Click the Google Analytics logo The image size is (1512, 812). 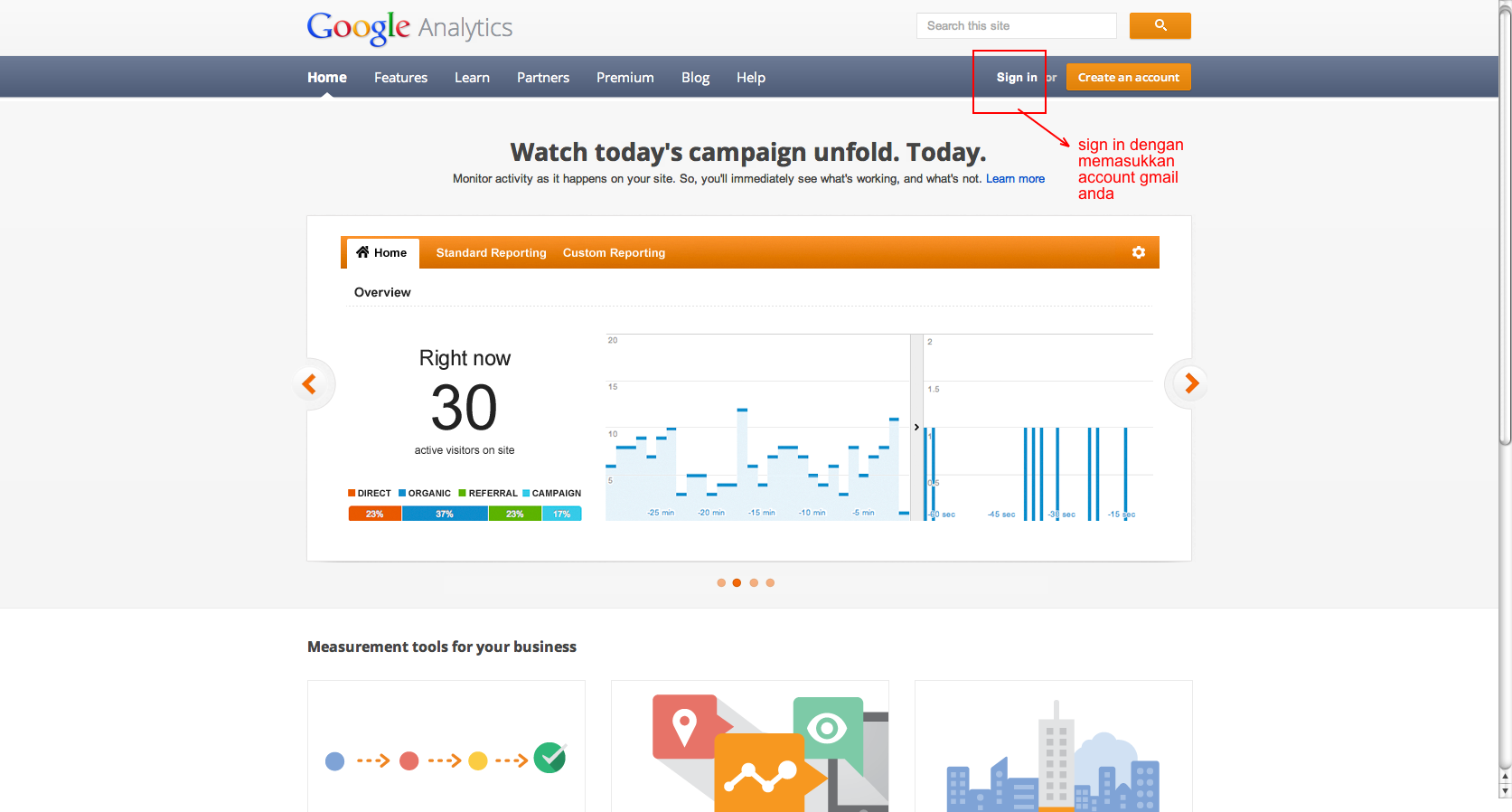[x=409, y=27]
